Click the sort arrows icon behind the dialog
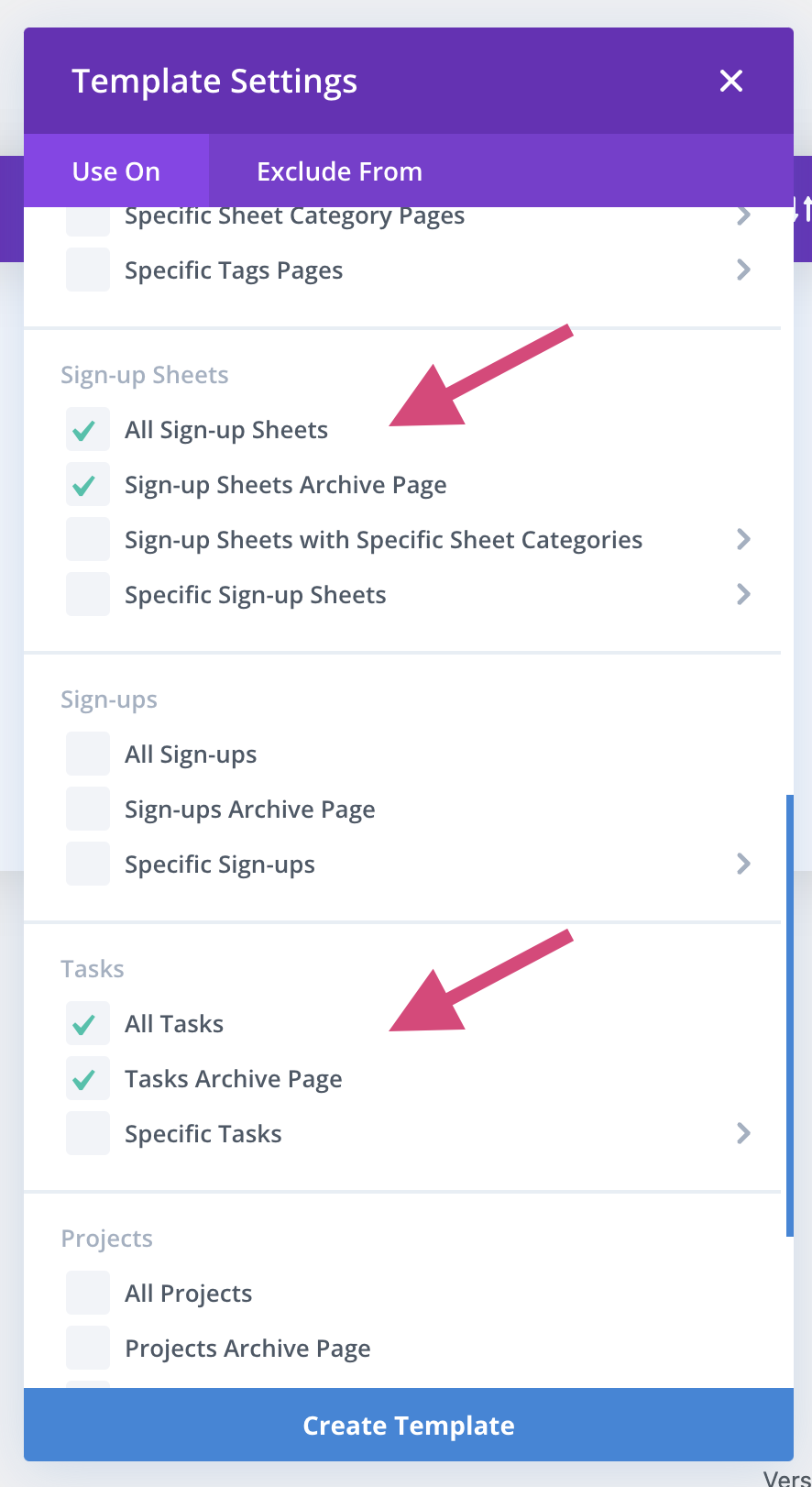The image size is (812, 1487). coord(803,209)
